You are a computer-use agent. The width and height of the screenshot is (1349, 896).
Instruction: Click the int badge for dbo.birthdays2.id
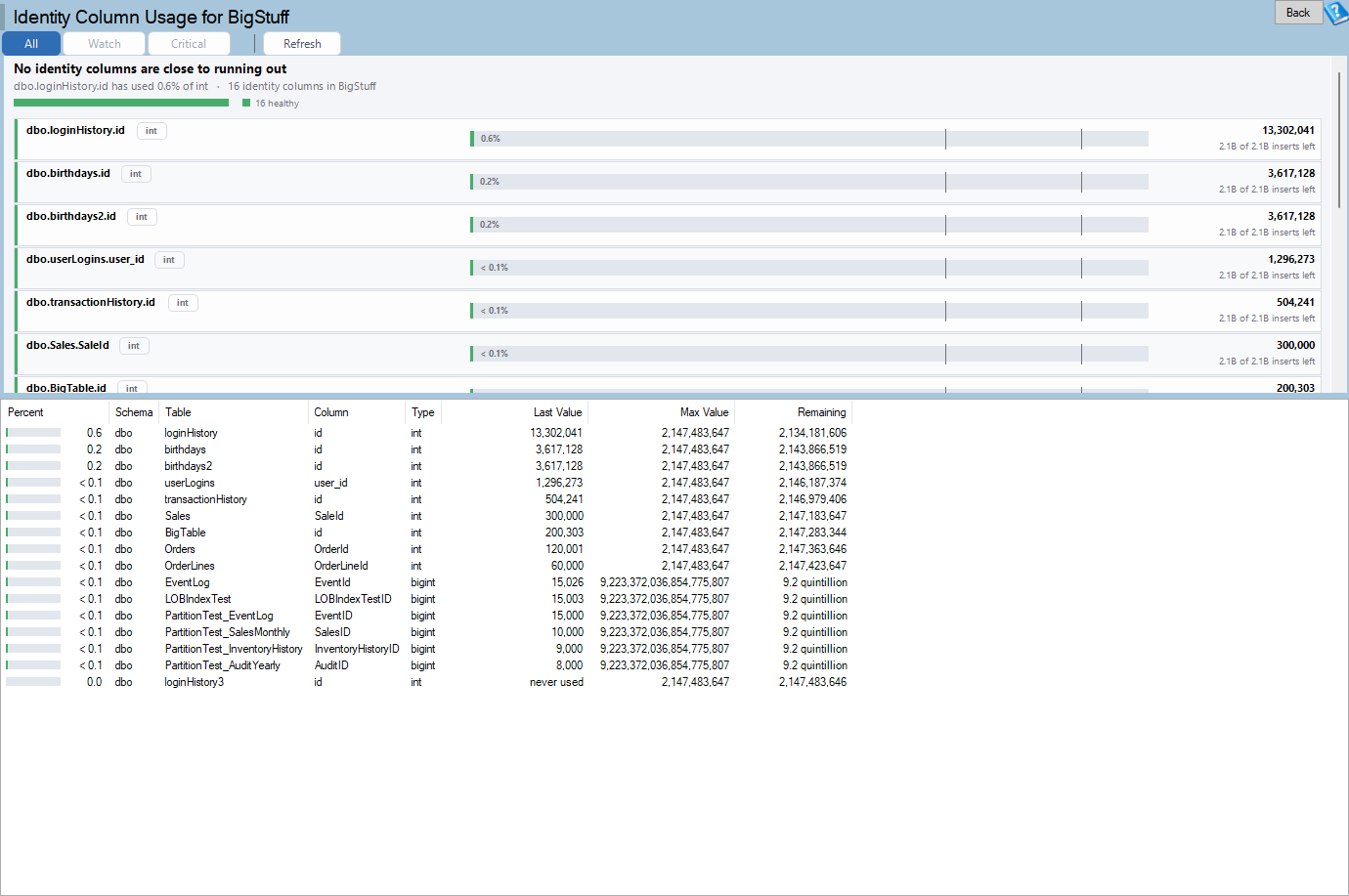(142, 217)
